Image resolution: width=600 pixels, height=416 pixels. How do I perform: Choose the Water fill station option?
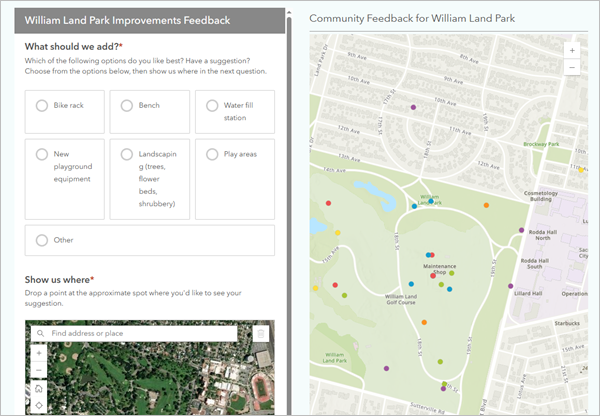212,105
